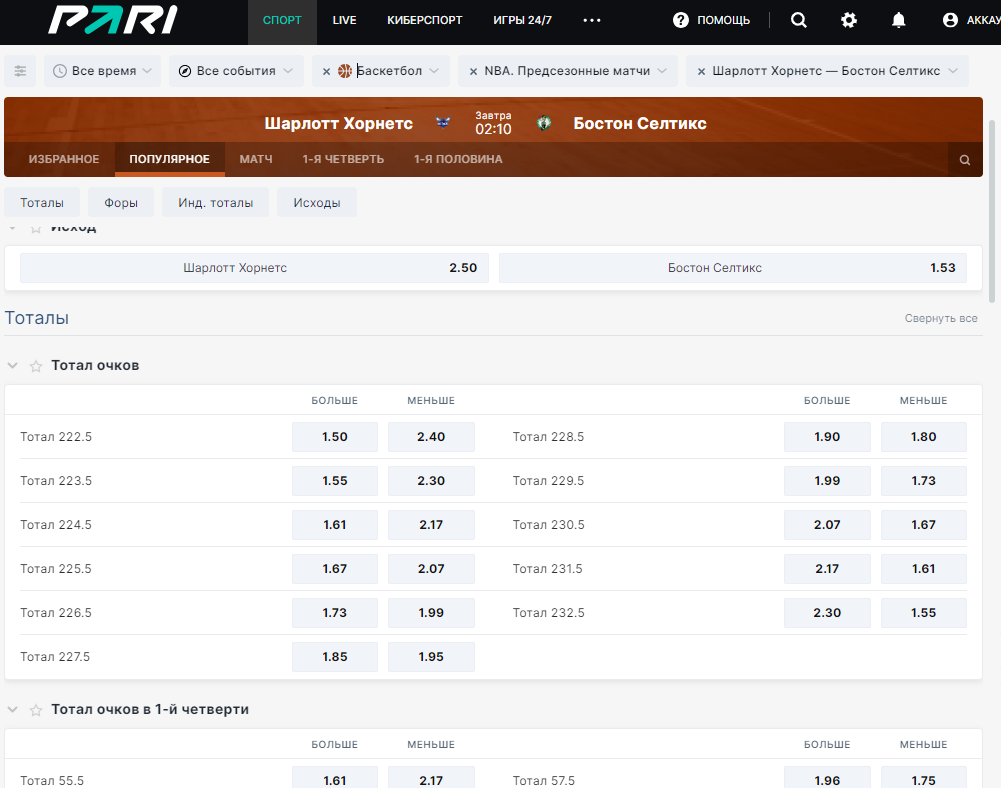Select Тотал 228.5 больше odds 1.90

827,437
